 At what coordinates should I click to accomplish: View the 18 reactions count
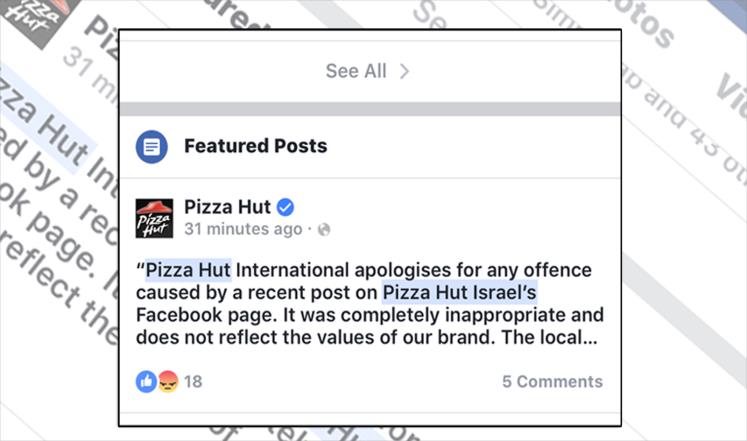click(x=193, y=381)
